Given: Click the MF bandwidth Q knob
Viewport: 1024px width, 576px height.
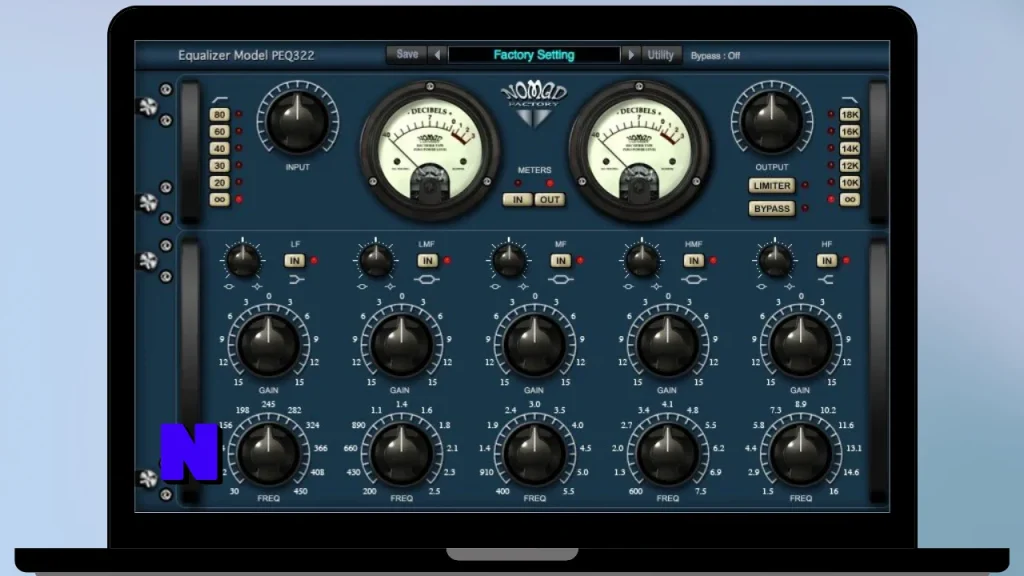Looking at the screenshot, I should (x=509, y=260).
